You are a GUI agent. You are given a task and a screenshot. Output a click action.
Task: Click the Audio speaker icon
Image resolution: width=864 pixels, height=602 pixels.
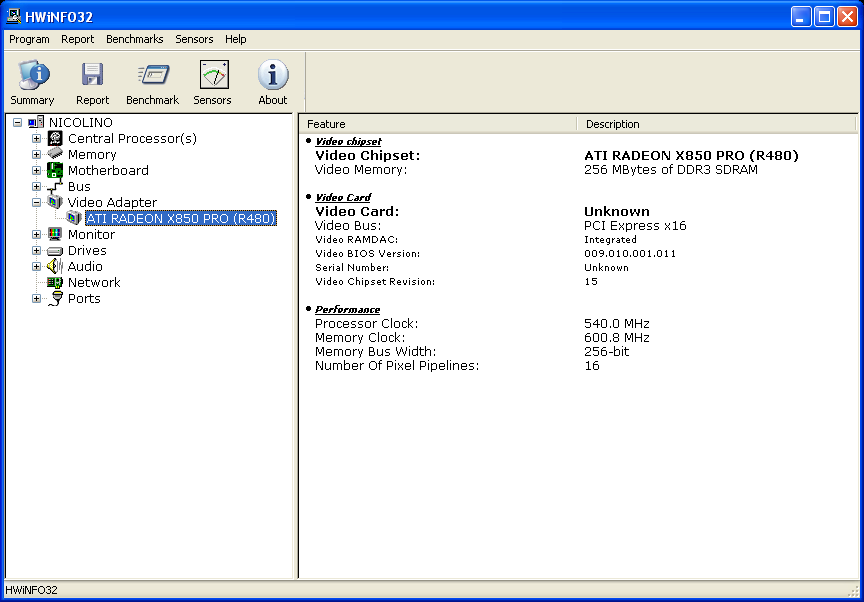click(x=55, y=267)
